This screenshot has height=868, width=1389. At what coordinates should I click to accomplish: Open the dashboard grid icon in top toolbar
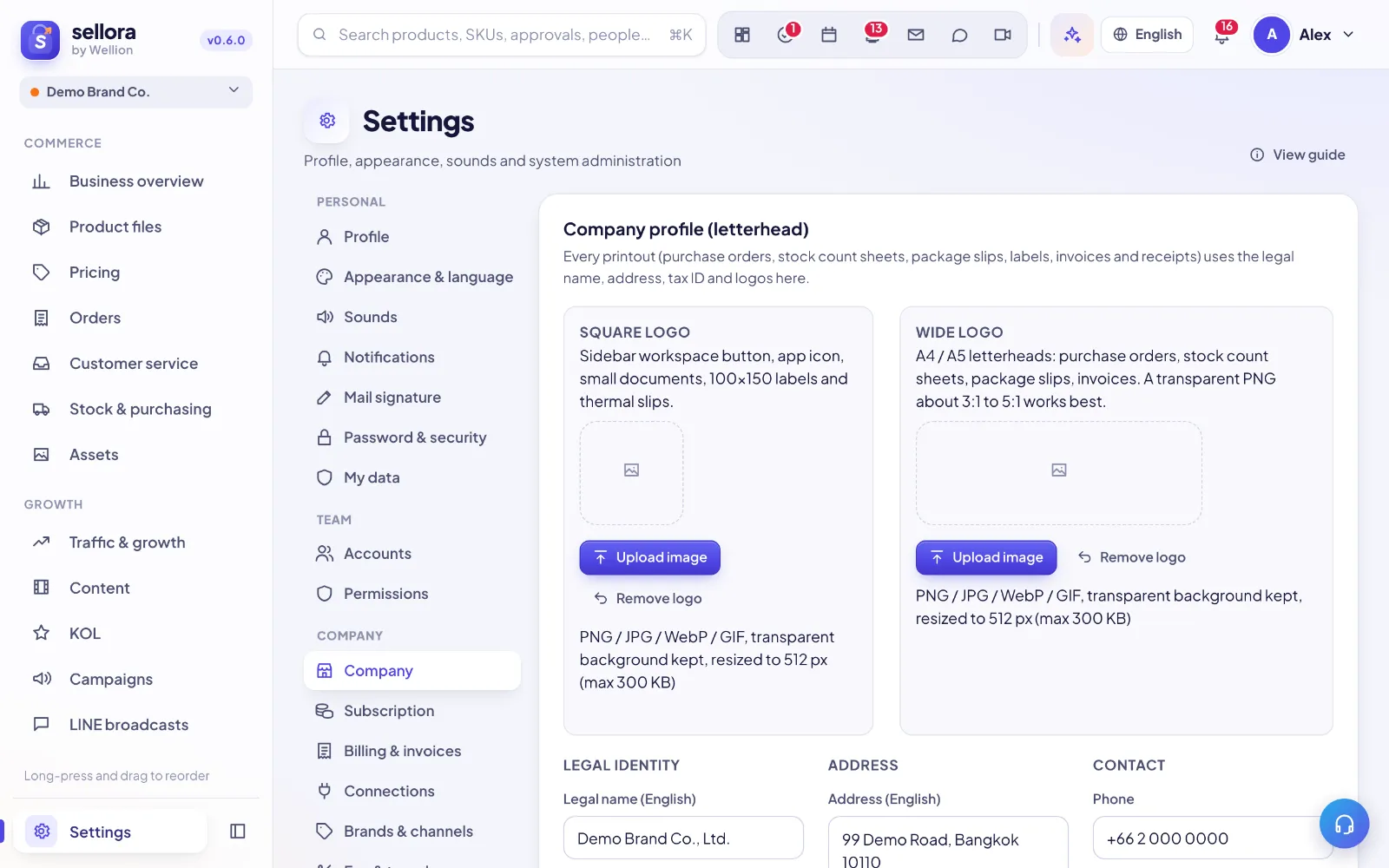(742, 35)
